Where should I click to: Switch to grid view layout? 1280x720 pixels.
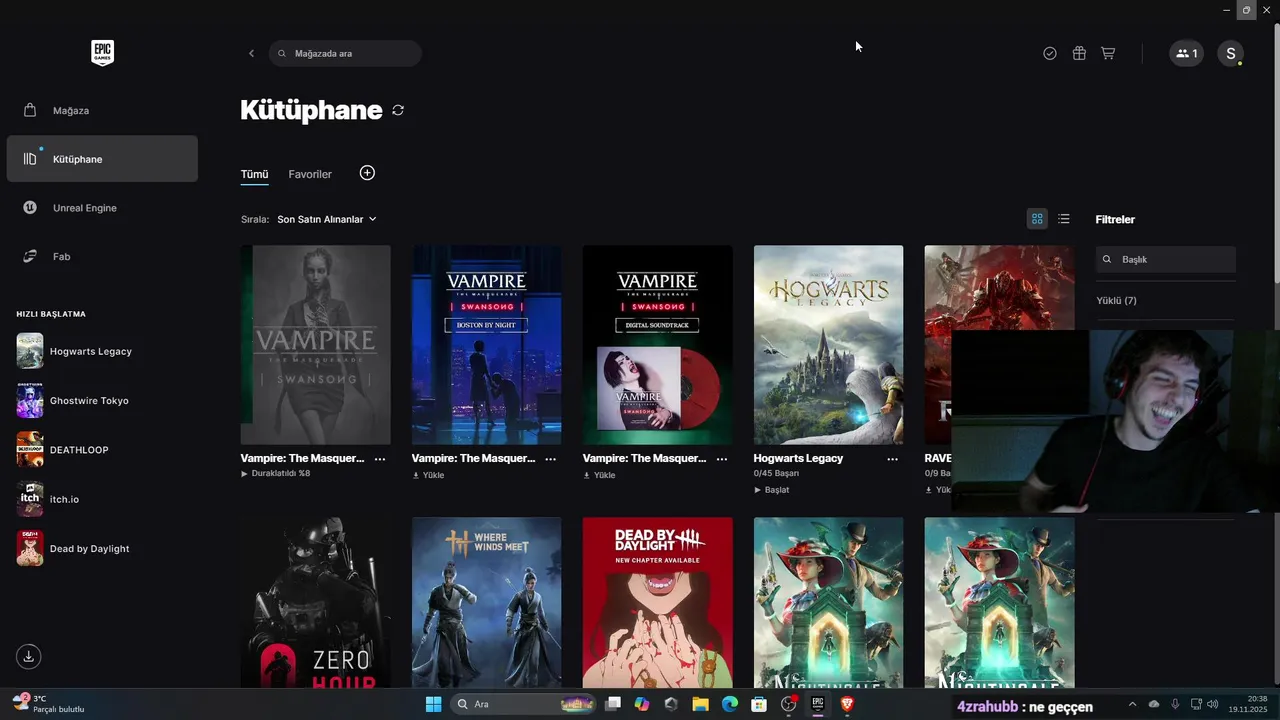1037,219
